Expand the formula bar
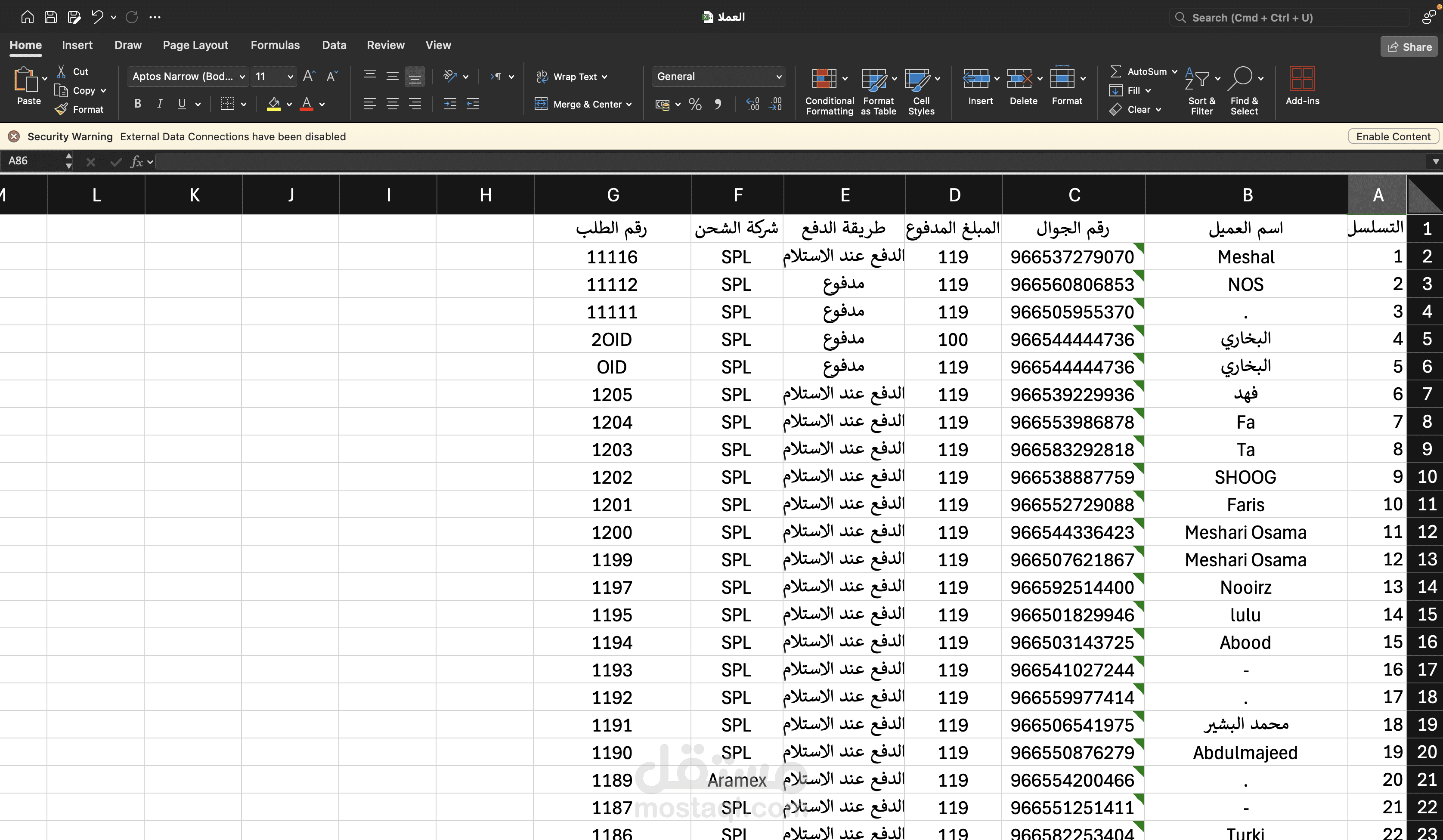 coord(1436,161)
